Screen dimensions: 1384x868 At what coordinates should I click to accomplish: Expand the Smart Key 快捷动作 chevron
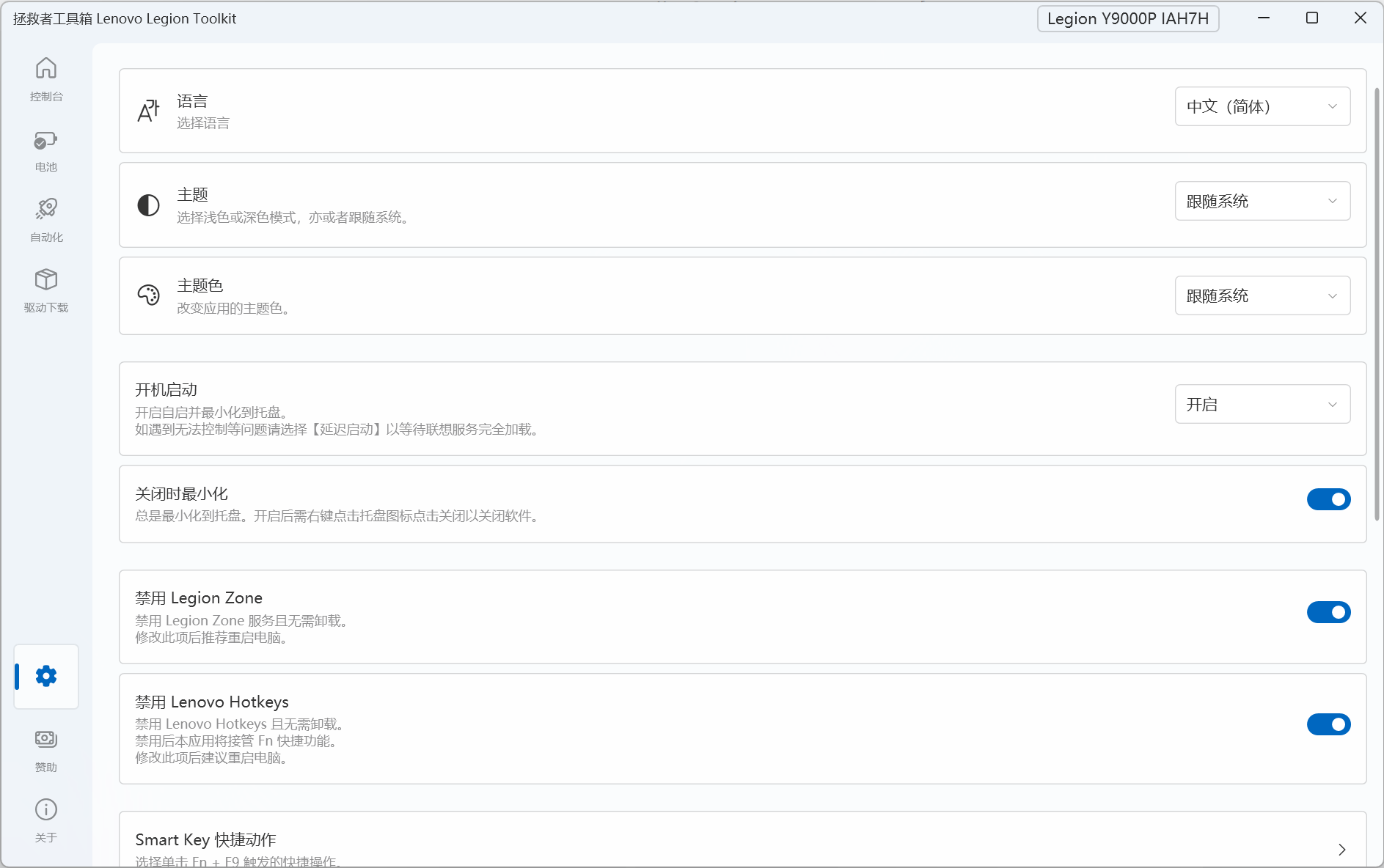(x=1341, y=850)
